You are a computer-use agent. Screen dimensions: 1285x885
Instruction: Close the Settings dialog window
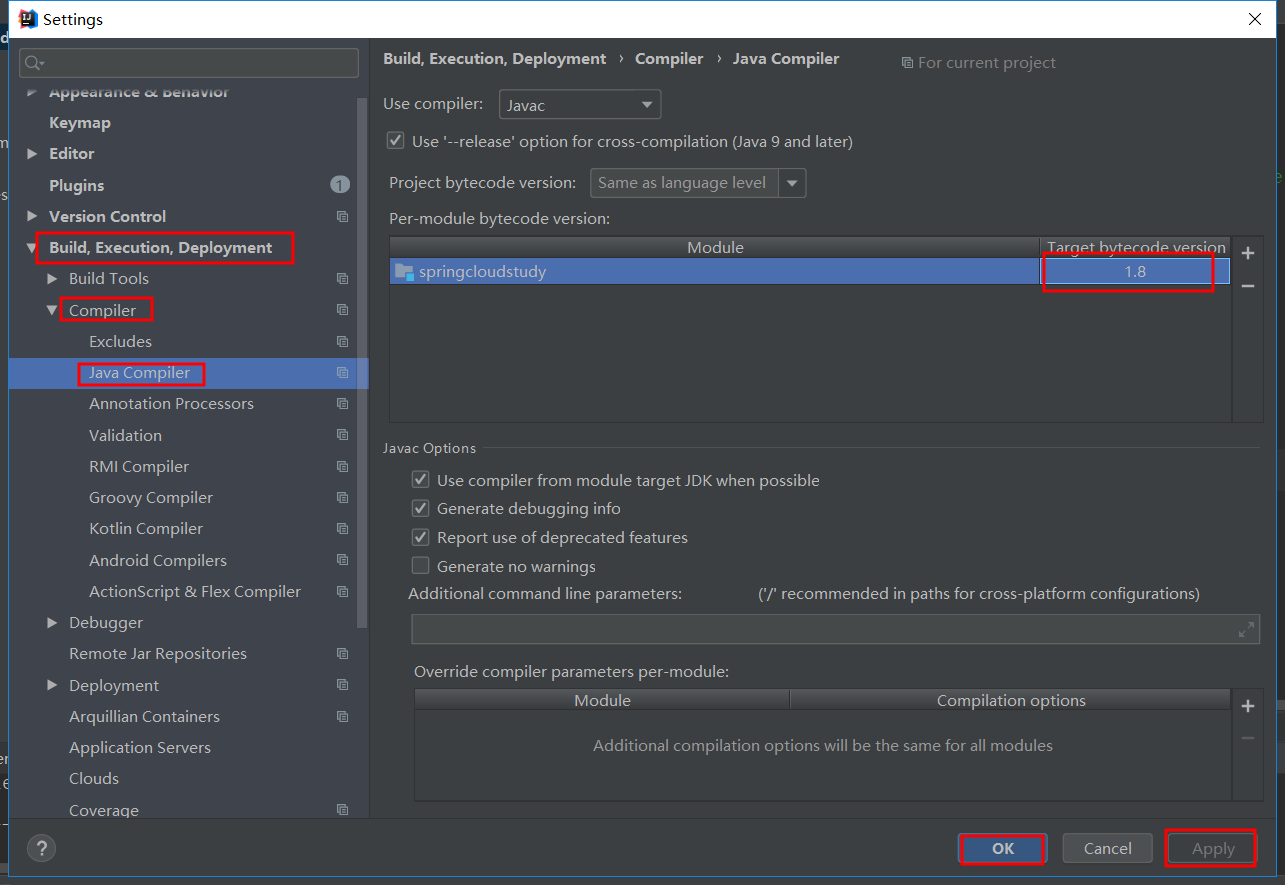[x=1255, y=19]
